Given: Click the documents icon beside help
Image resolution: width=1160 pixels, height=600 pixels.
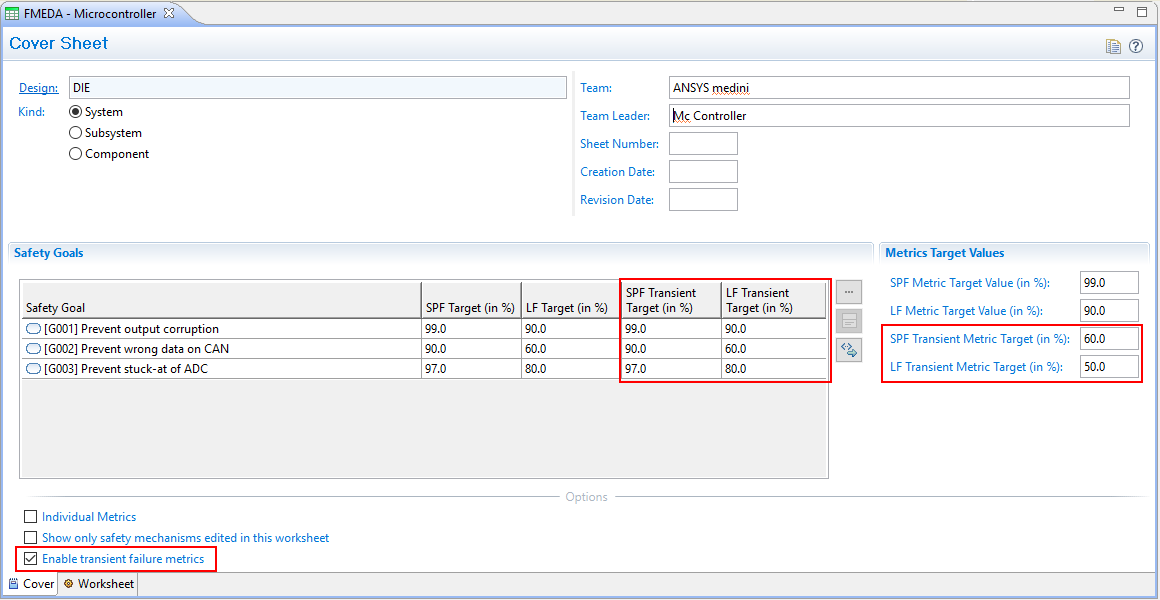Looking at the screenshot, I should point(1113,46).
